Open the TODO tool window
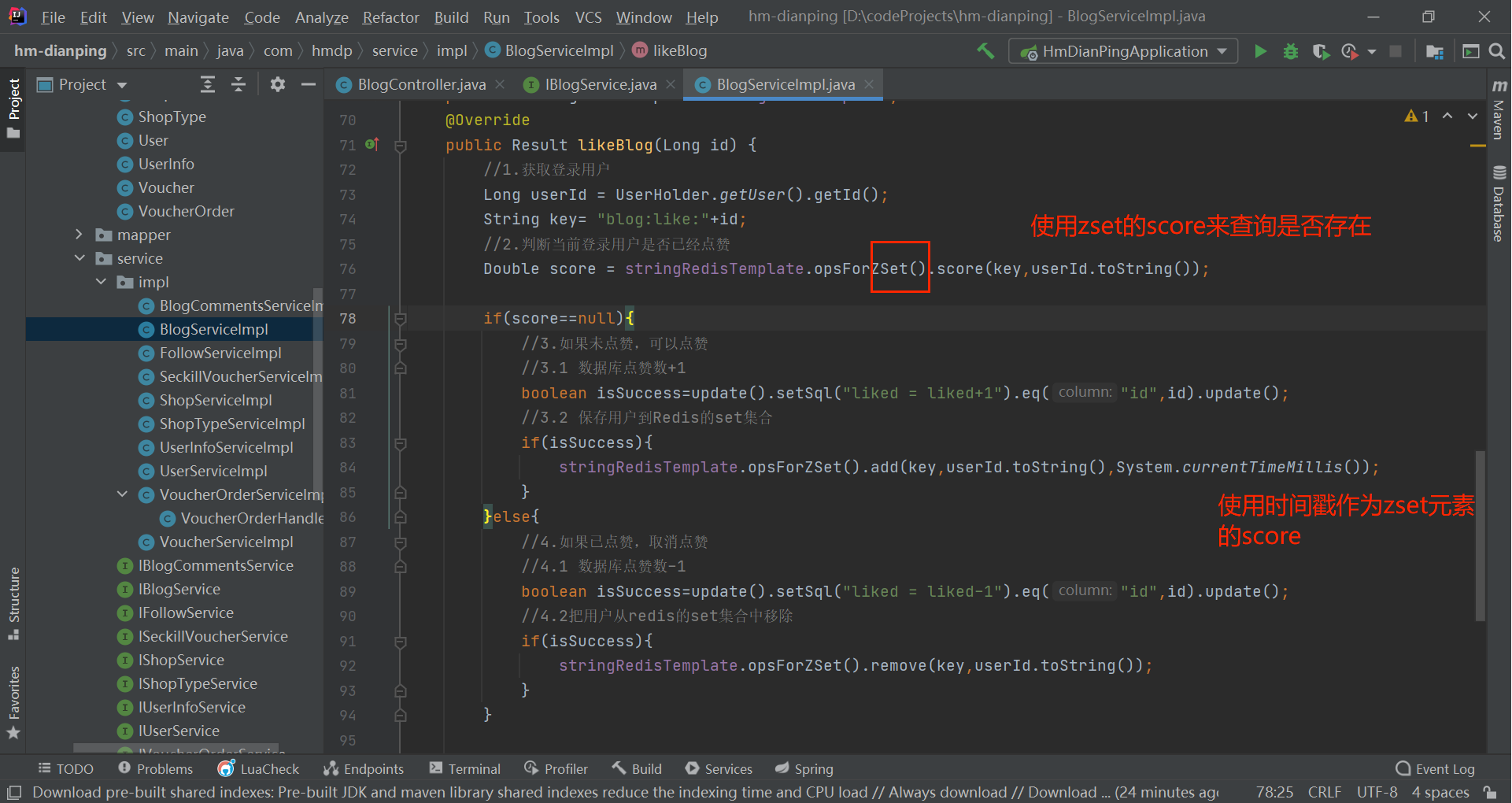Viewport: 1512px width, 803px height. point(65,769)
